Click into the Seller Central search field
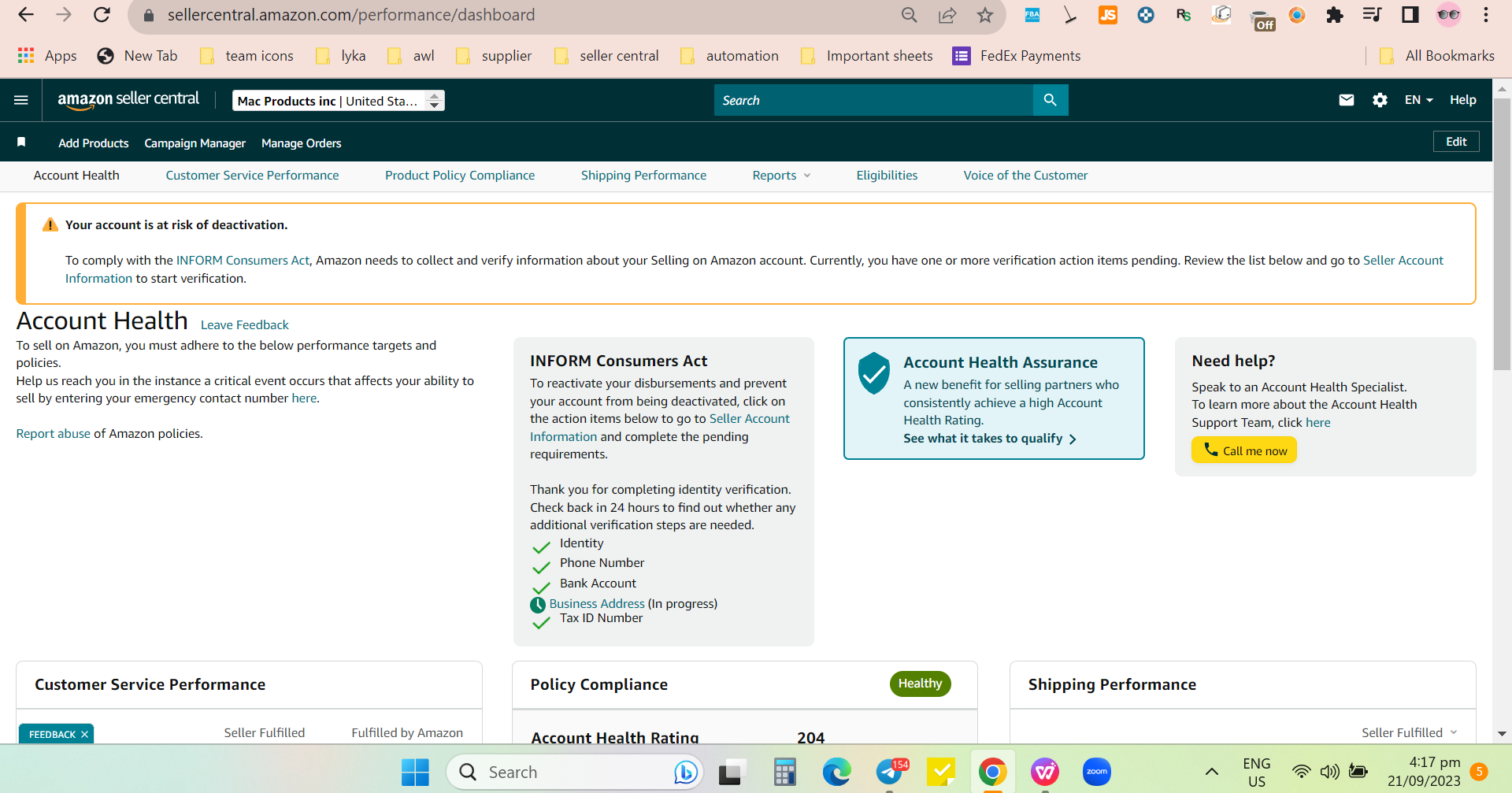The image size is (1512, 793). 873,100
